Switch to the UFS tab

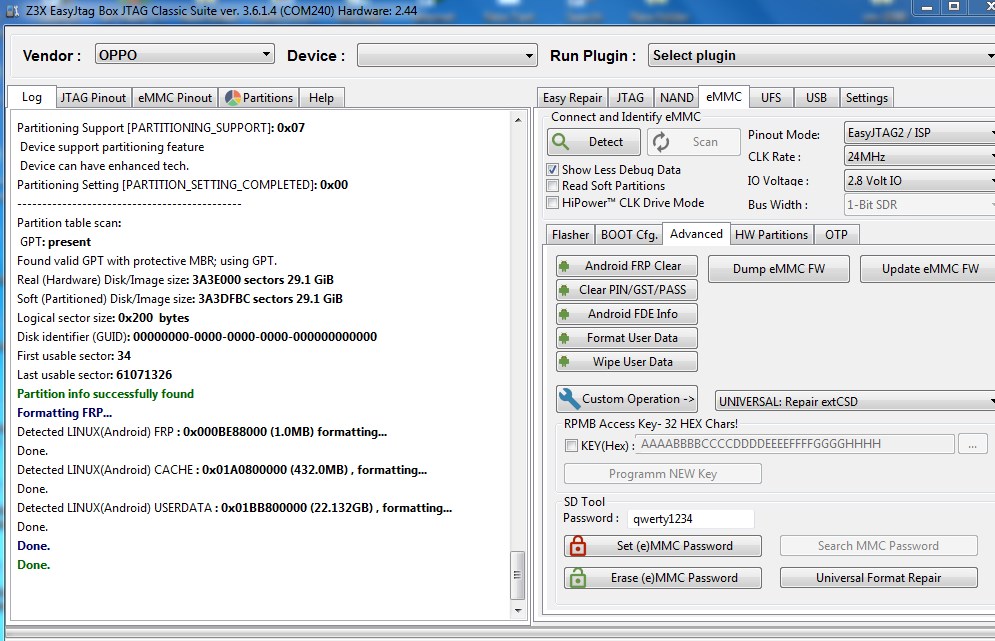771,98
